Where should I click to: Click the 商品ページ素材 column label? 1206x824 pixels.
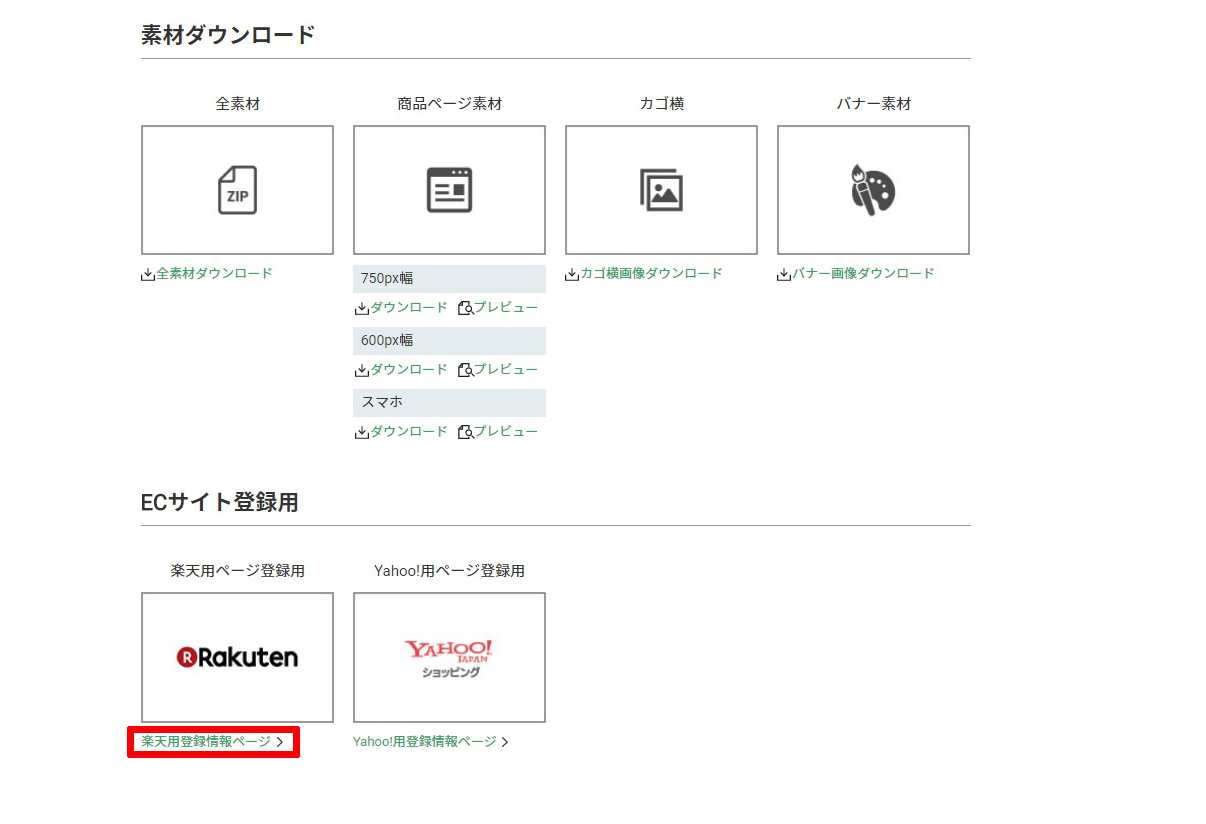click(449, 104)
